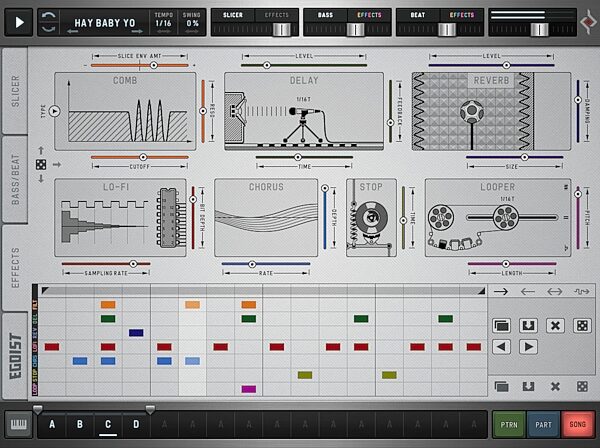Click the DELAY LEVEL slider knob
The height and width of the screenshot is (448, 600).
pyautogui.click(x=267, y=65)
